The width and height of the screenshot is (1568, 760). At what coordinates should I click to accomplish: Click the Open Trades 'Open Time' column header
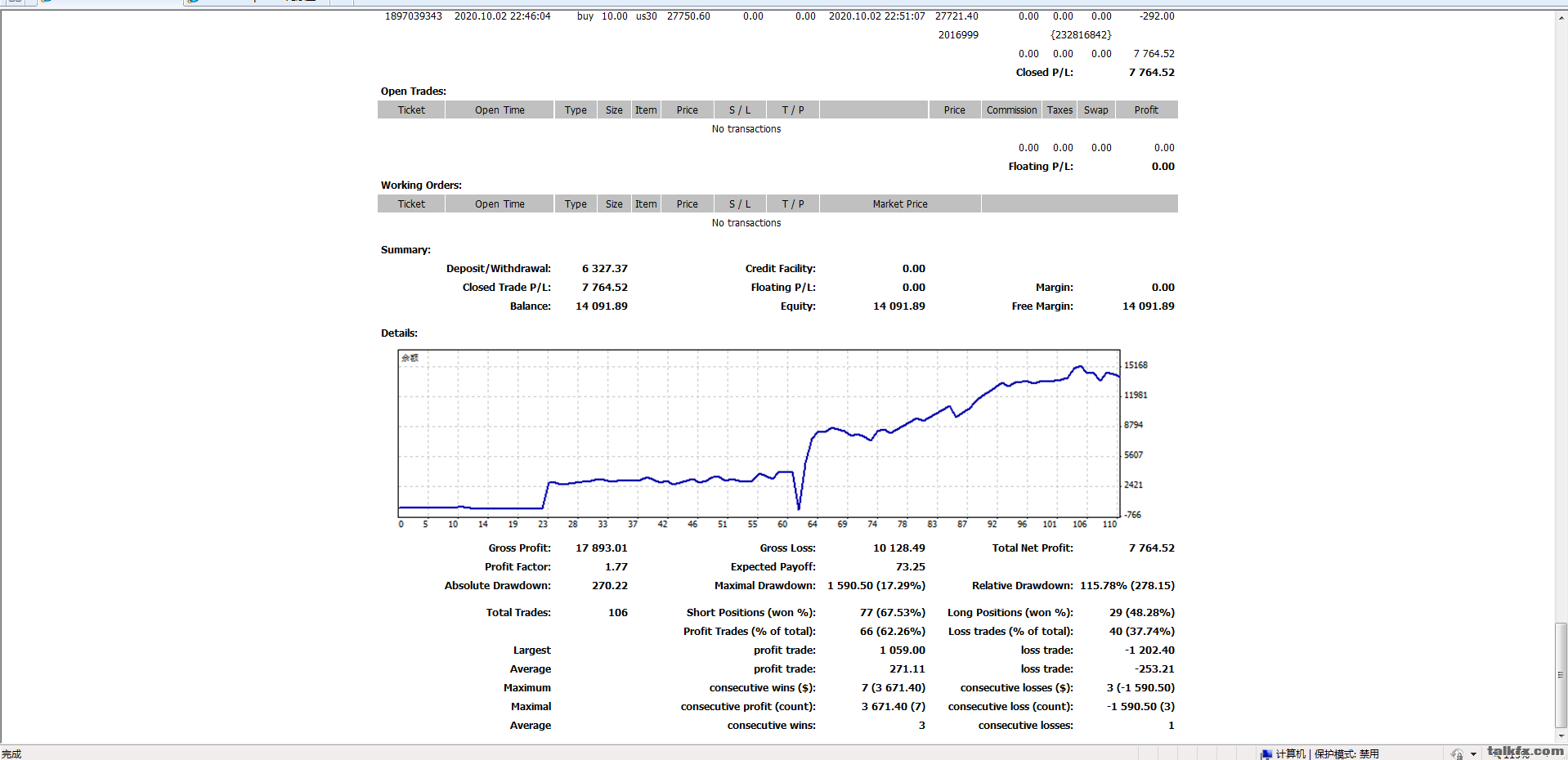tap(500, 110)
